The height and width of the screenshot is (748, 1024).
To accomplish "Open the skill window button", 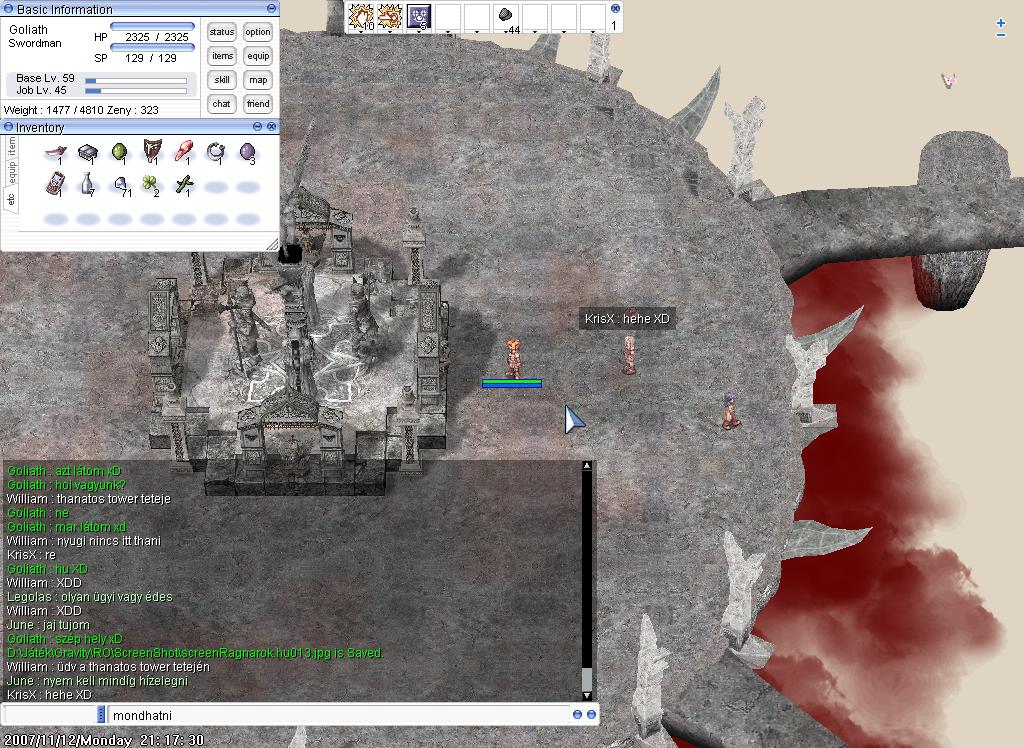I will (222, 80).
